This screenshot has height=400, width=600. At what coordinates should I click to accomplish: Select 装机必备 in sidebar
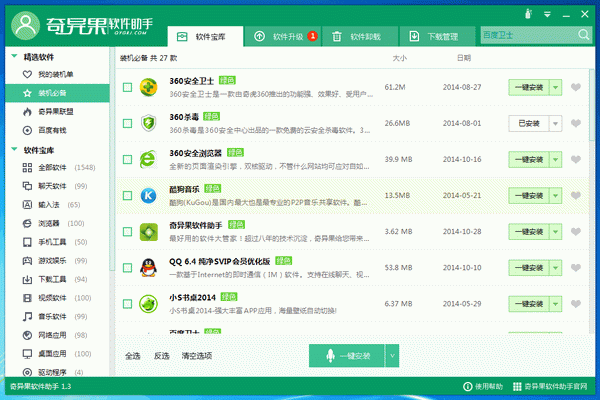57,93
